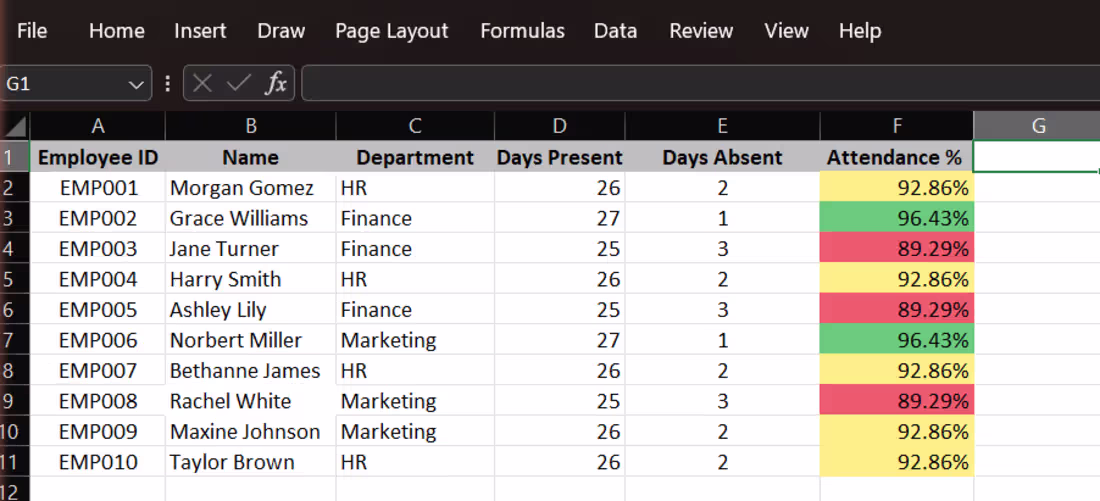Viewport: 1100px width, 501px height.
Task: Select column C header
Action: click(415, 126)
